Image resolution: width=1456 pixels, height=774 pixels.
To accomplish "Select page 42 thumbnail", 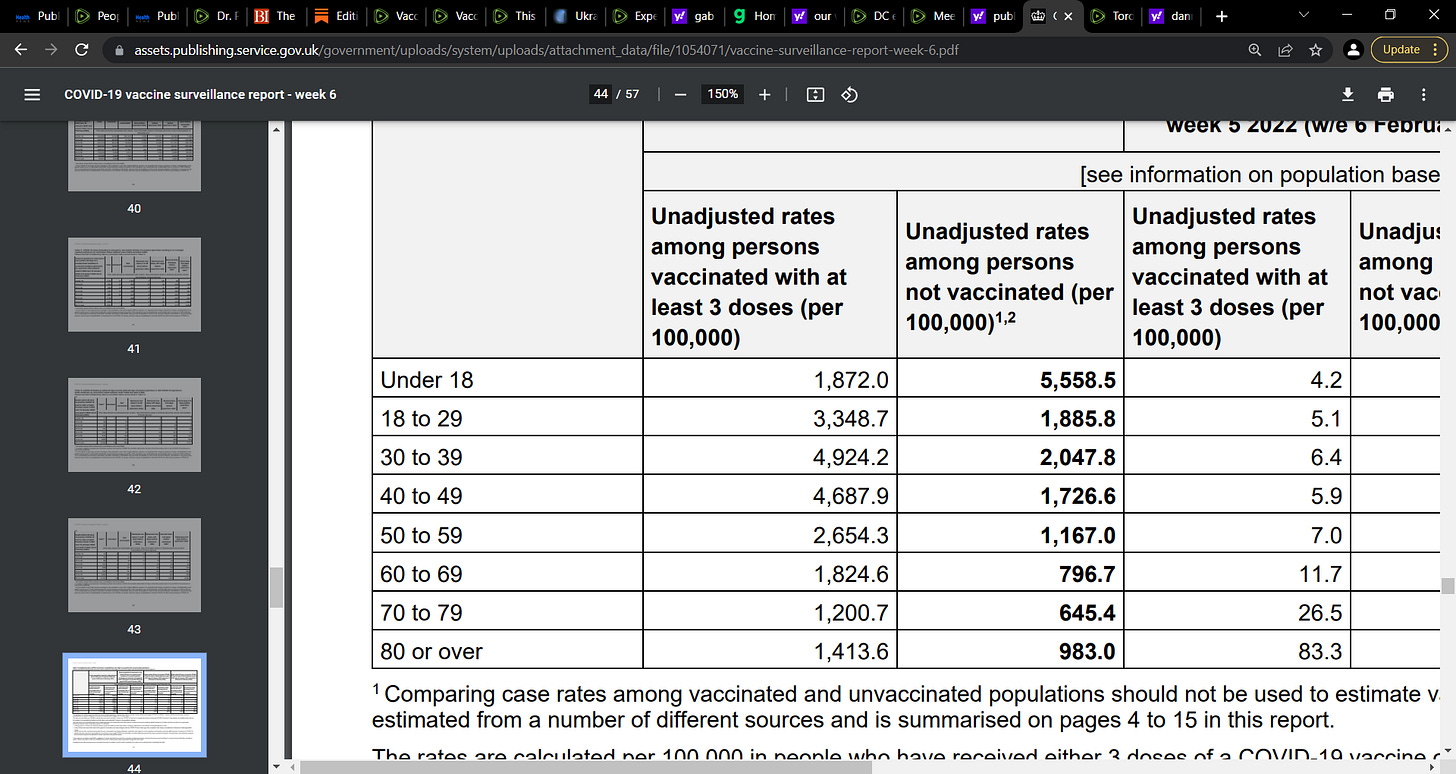I will (134, 425).
